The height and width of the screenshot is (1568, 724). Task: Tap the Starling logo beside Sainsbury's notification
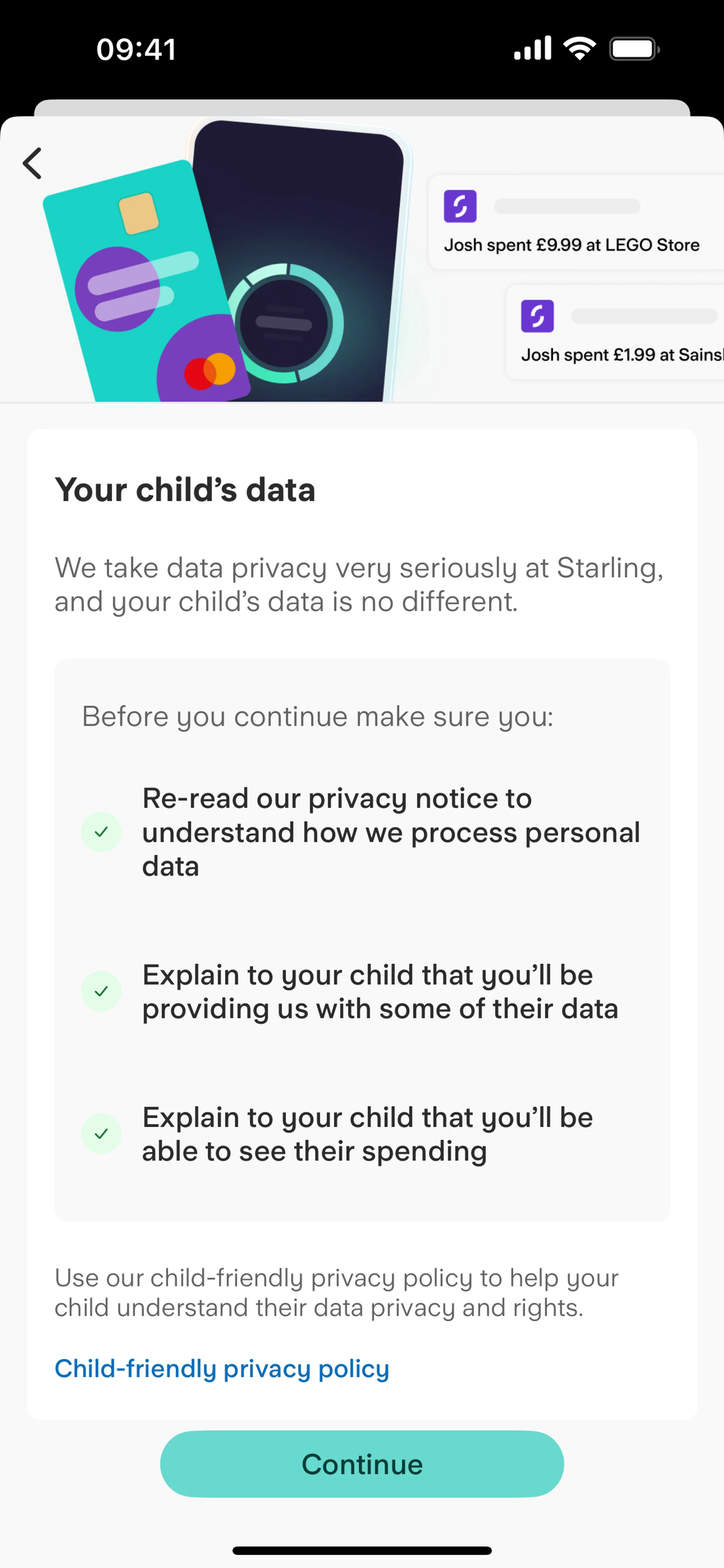[x=537, y=316]
